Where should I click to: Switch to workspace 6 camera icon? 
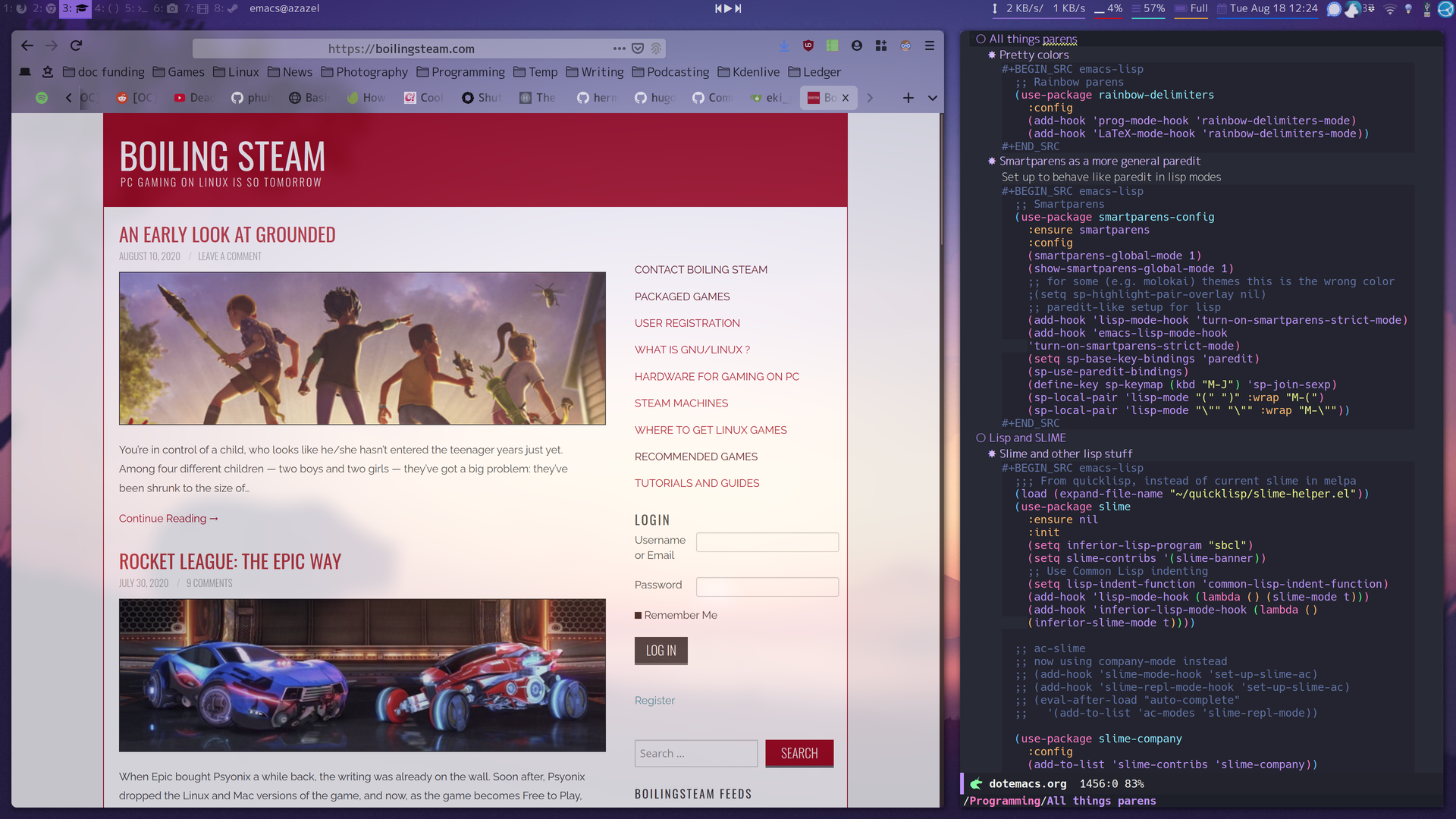click(166, 8)
